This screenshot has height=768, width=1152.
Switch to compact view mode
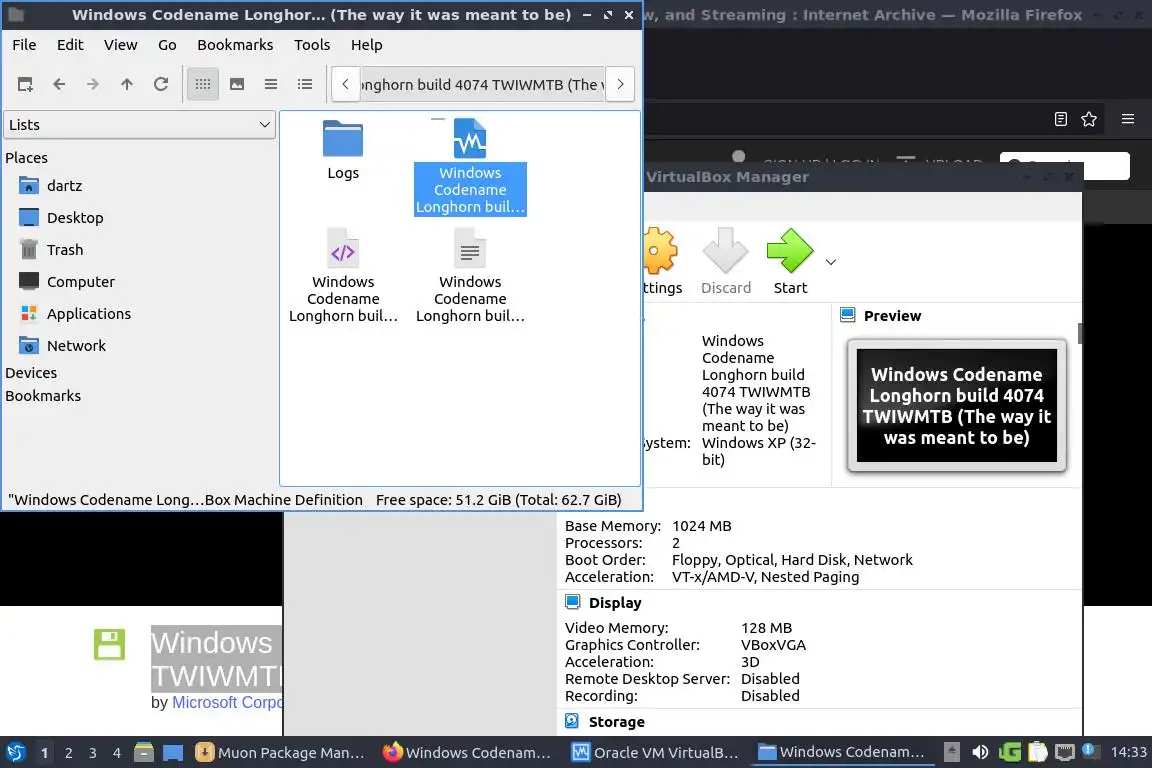click(271, 85)
